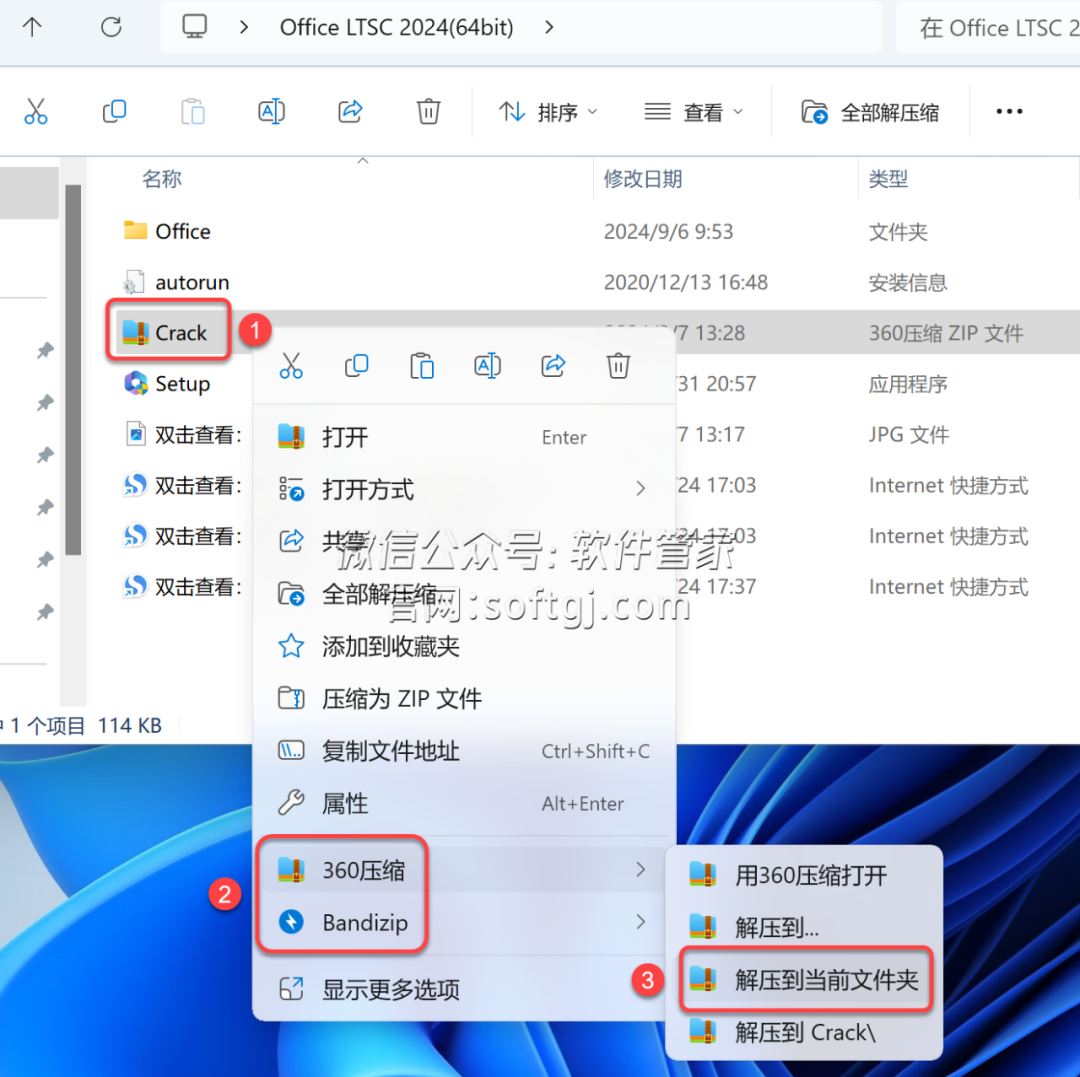Open the three-dot more options menu
The height and width of the screenshot is (1077, 1080).
(1009, 112)
